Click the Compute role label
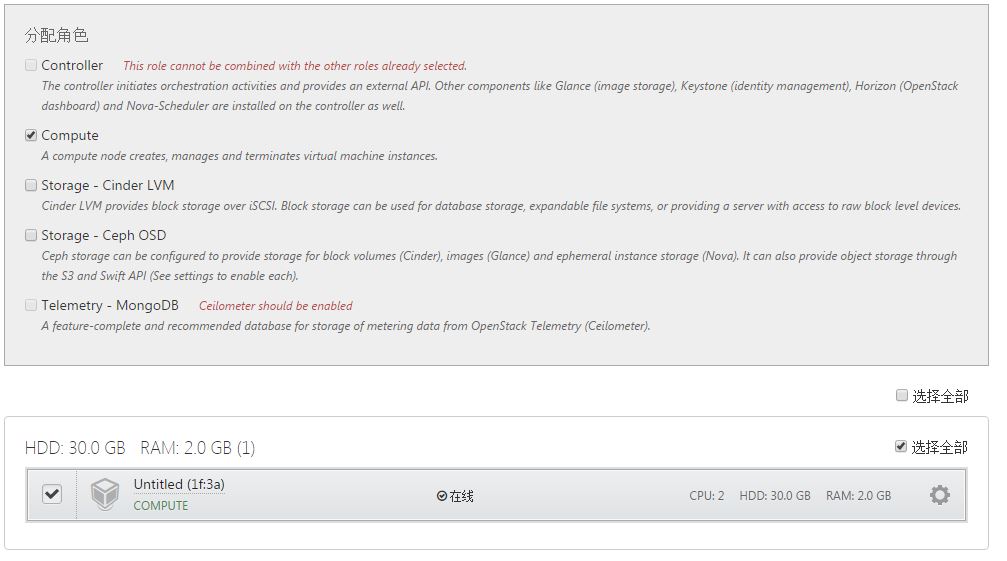 tap(70, 135)
